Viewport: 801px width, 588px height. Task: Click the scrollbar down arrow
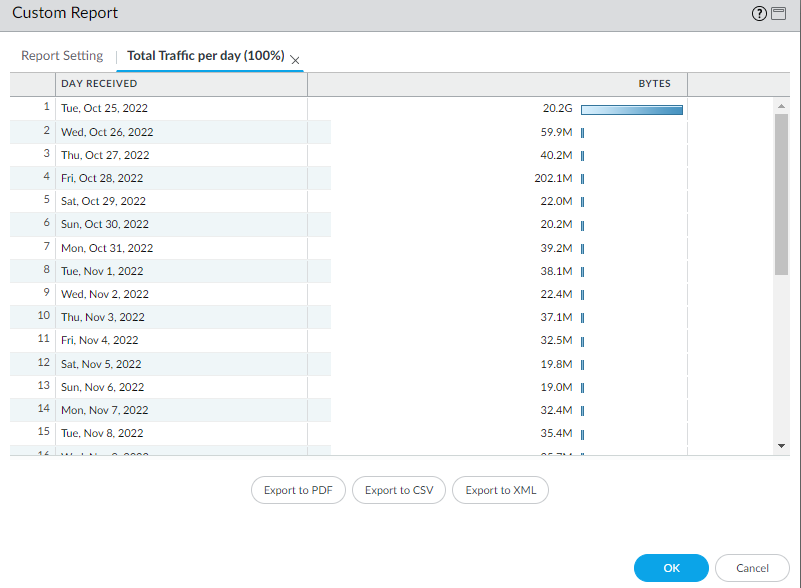781,446
